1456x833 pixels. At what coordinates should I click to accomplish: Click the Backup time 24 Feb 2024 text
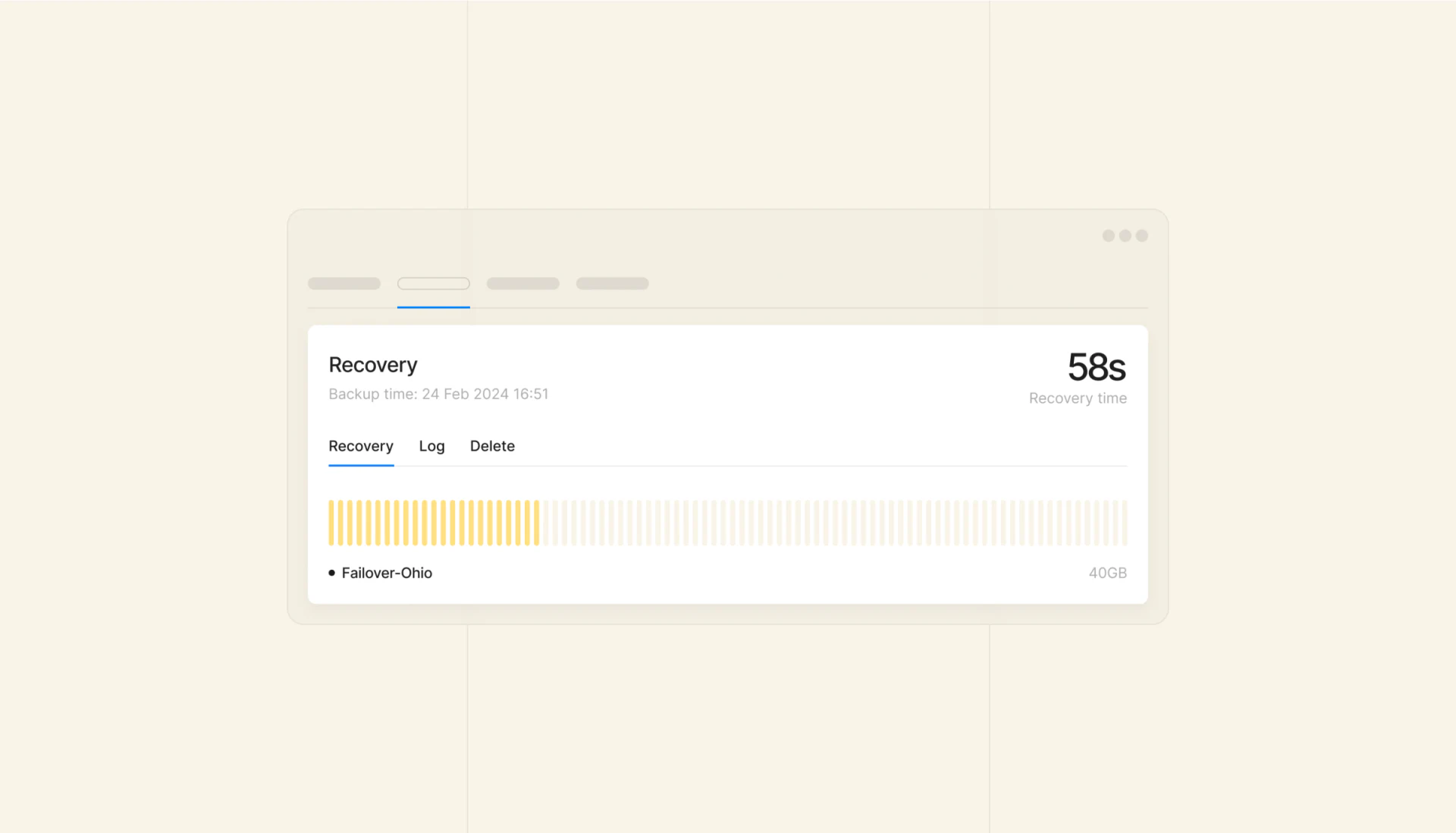(x=438, y=394)
